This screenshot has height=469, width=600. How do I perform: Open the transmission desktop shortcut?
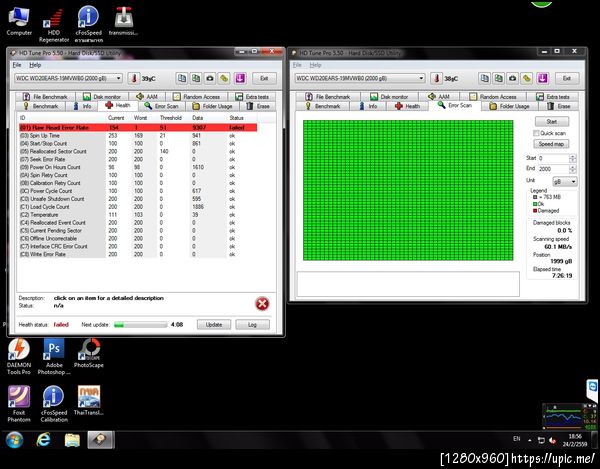coord(123,21)
